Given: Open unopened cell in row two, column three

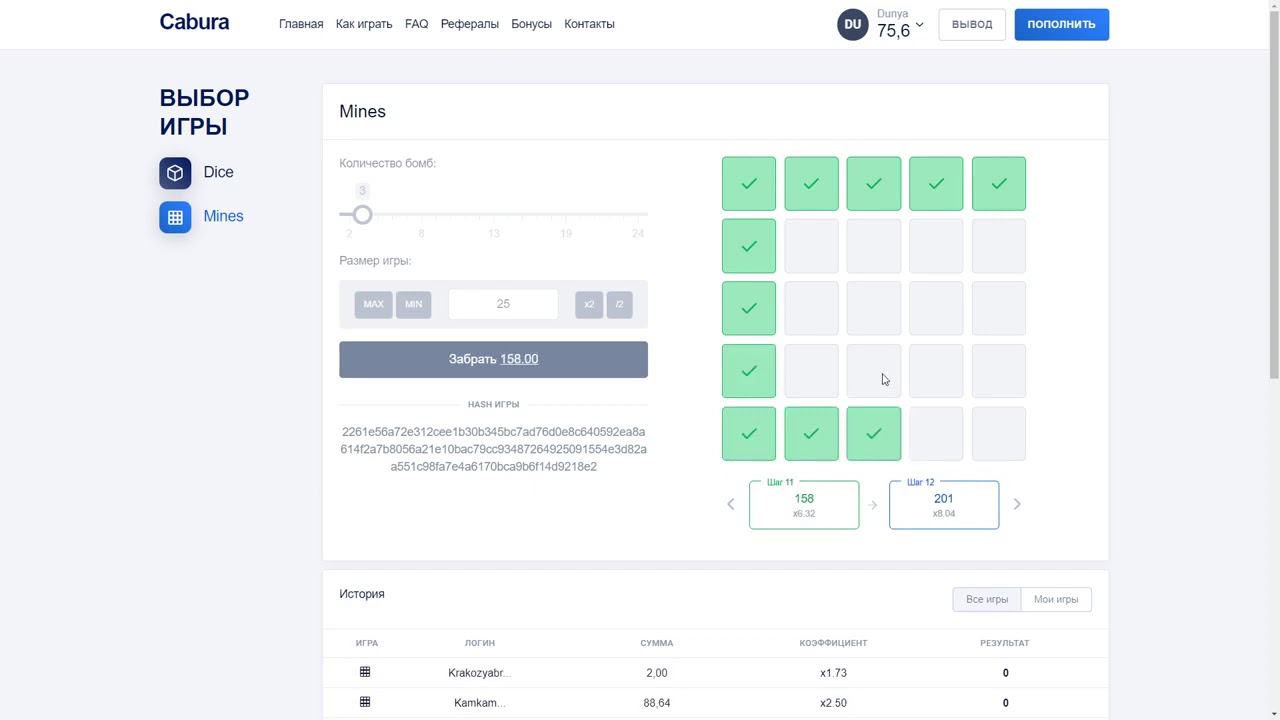Looking at the screenshot, I should pos(874,246).
